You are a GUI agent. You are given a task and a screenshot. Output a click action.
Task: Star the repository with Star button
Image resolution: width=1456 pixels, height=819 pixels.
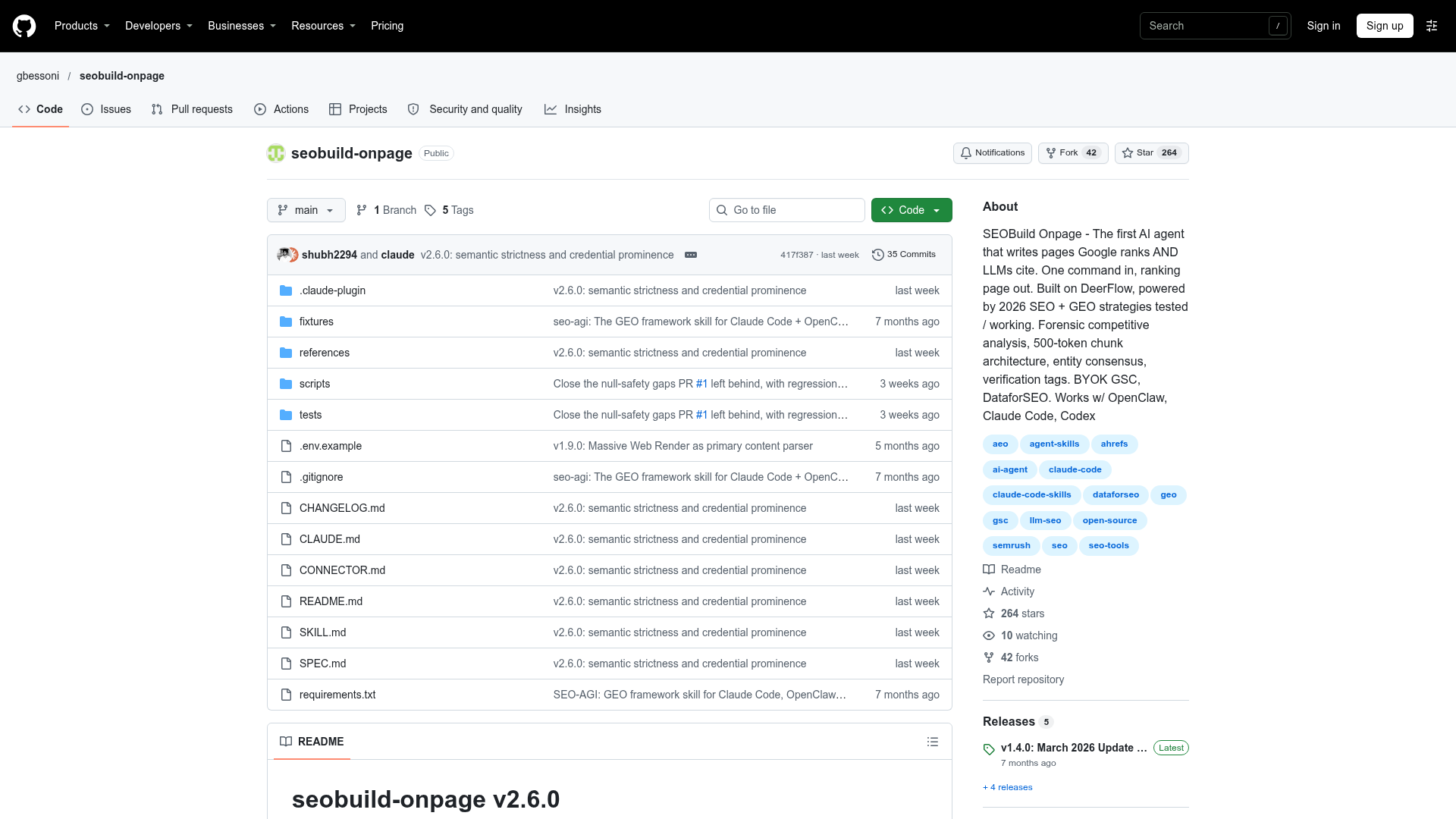click(1151, 153)
